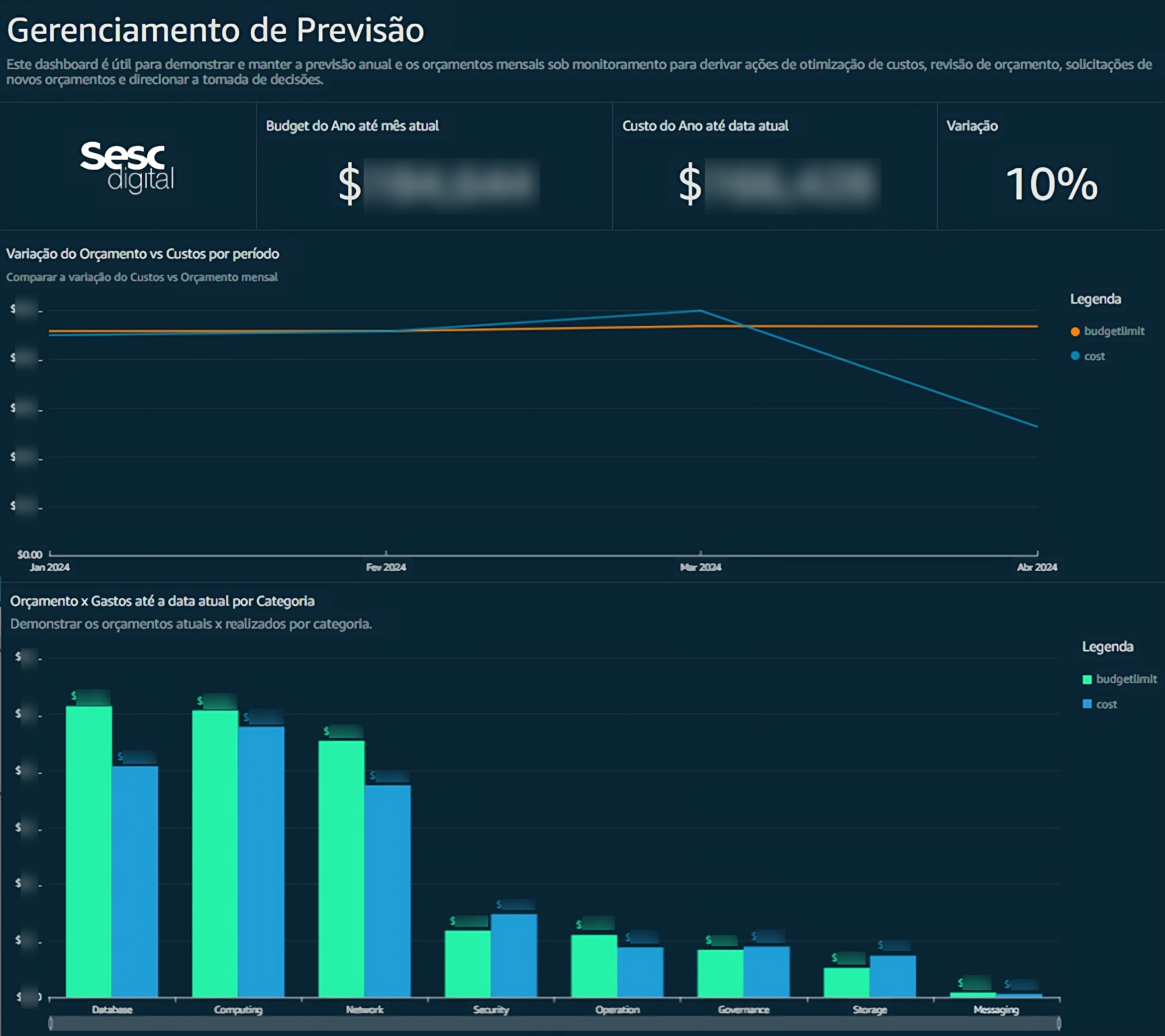This screenshot has width=1165, height=1036.
Task: Click the Jan 2024 axis label
Action: pos(50,567)
